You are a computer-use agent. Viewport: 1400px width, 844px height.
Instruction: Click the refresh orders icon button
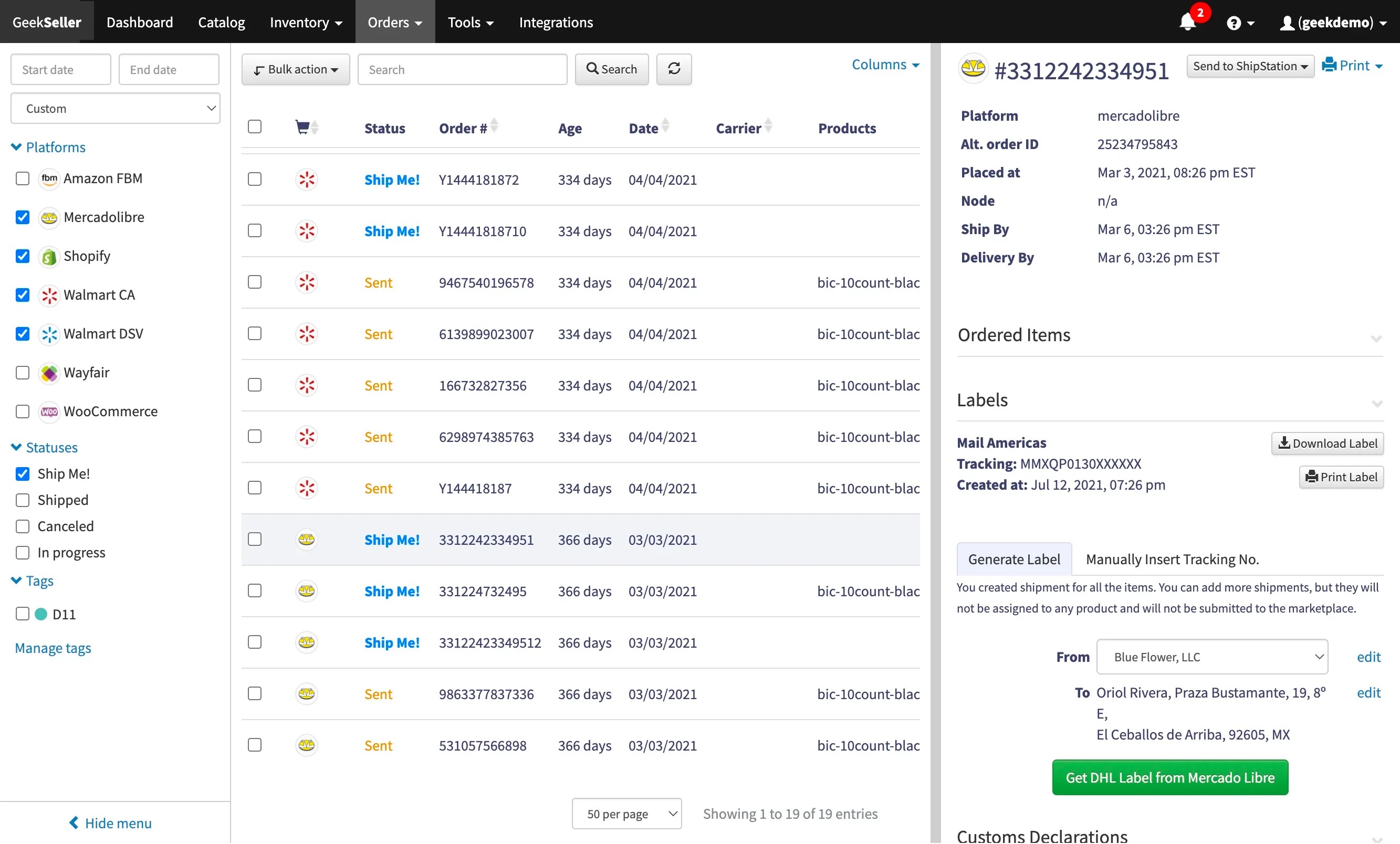click(674, 69)
